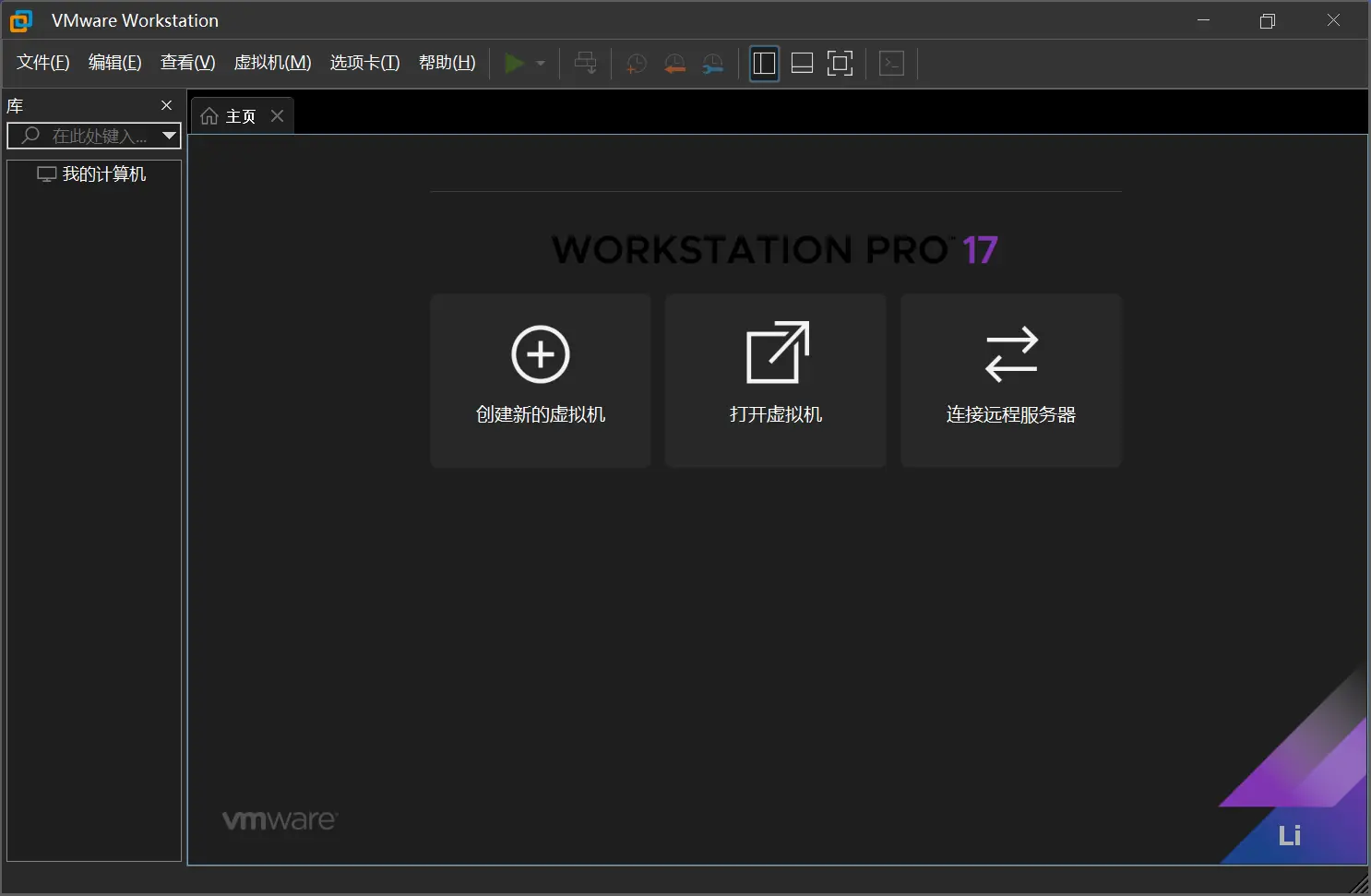Click the 打开虚拟机 tile

[776, 380]
